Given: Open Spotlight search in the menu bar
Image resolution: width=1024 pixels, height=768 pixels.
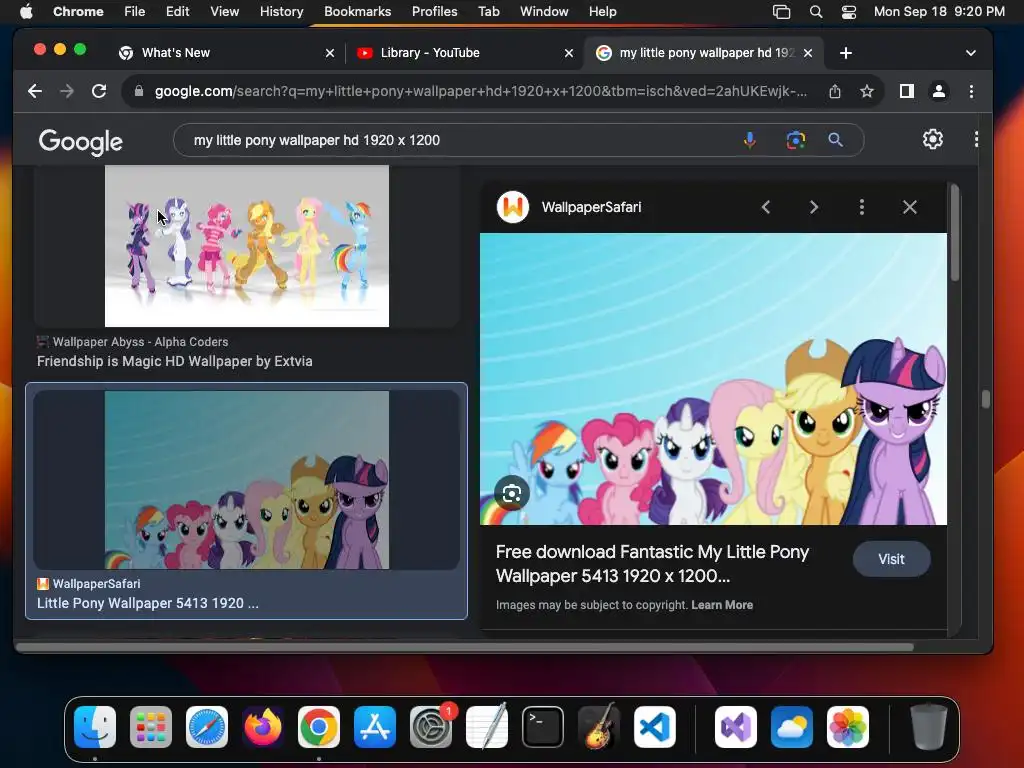Looking at the screenshot, I should (x=816, y=12).
